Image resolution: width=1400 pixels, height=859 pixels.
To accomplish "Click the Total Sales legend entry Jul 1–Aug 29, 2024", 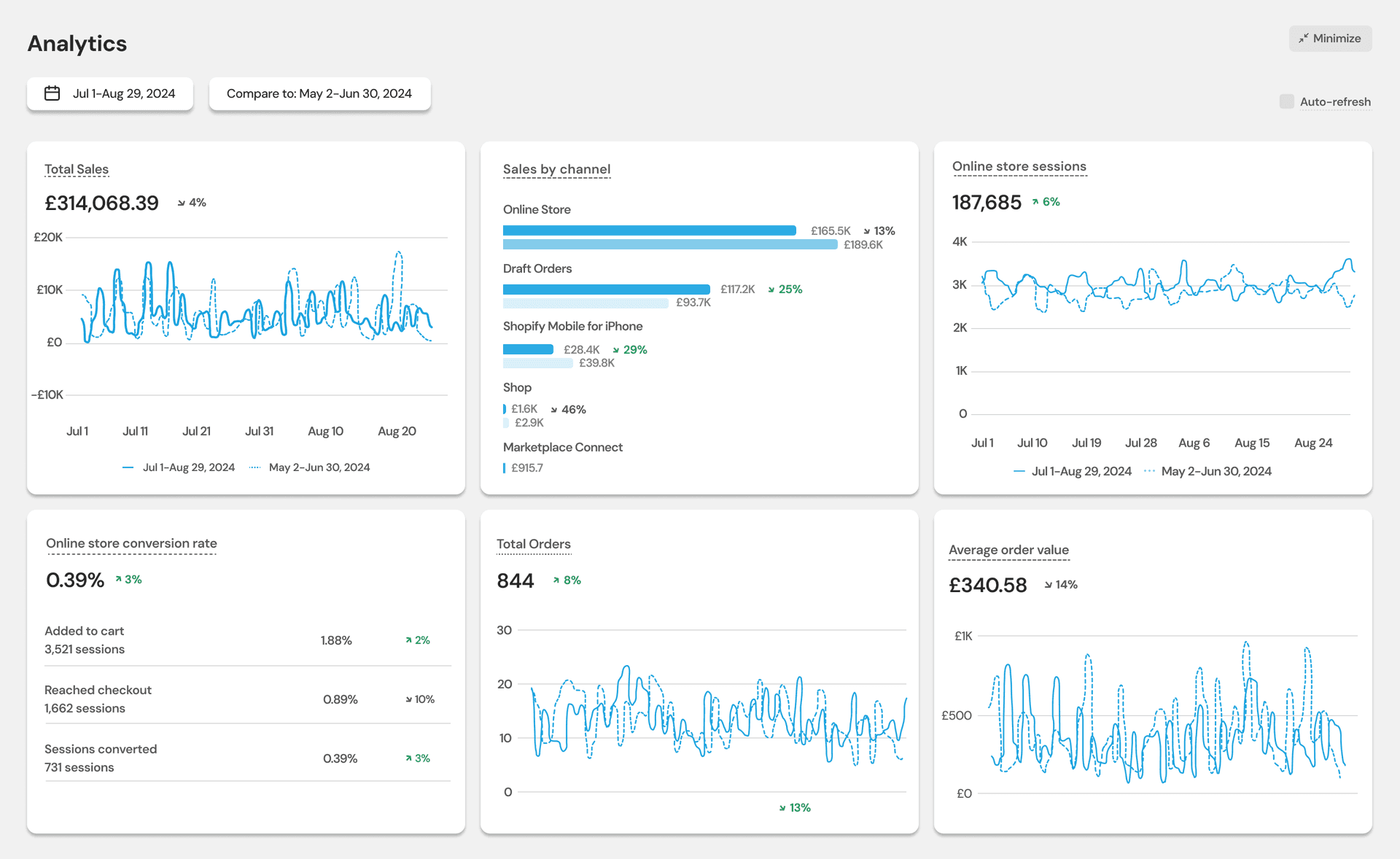I will pyautogui.click(x=179, y=467).
